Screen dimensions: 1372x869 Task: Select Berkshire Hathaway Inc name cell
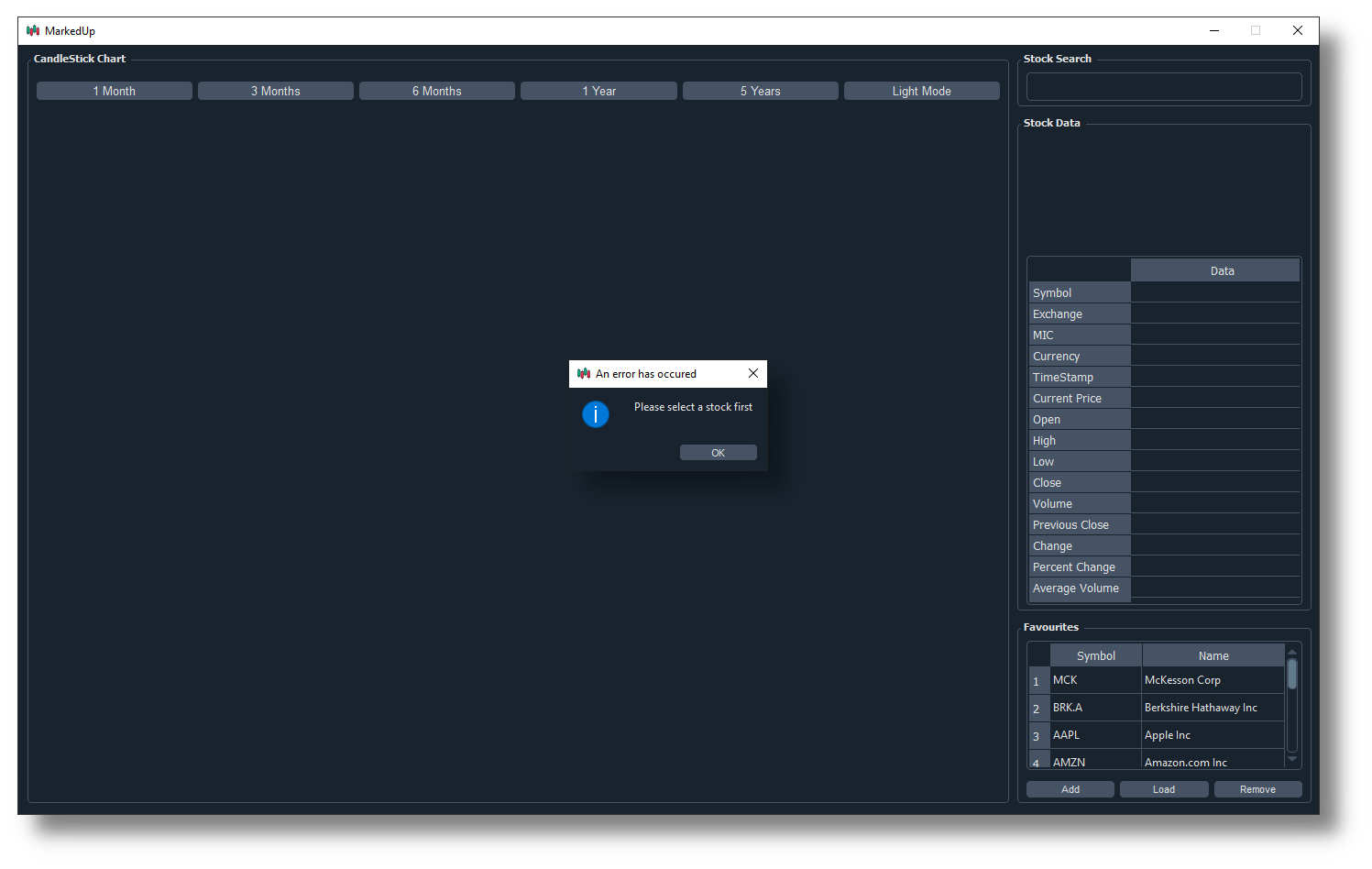point(1213,708)
